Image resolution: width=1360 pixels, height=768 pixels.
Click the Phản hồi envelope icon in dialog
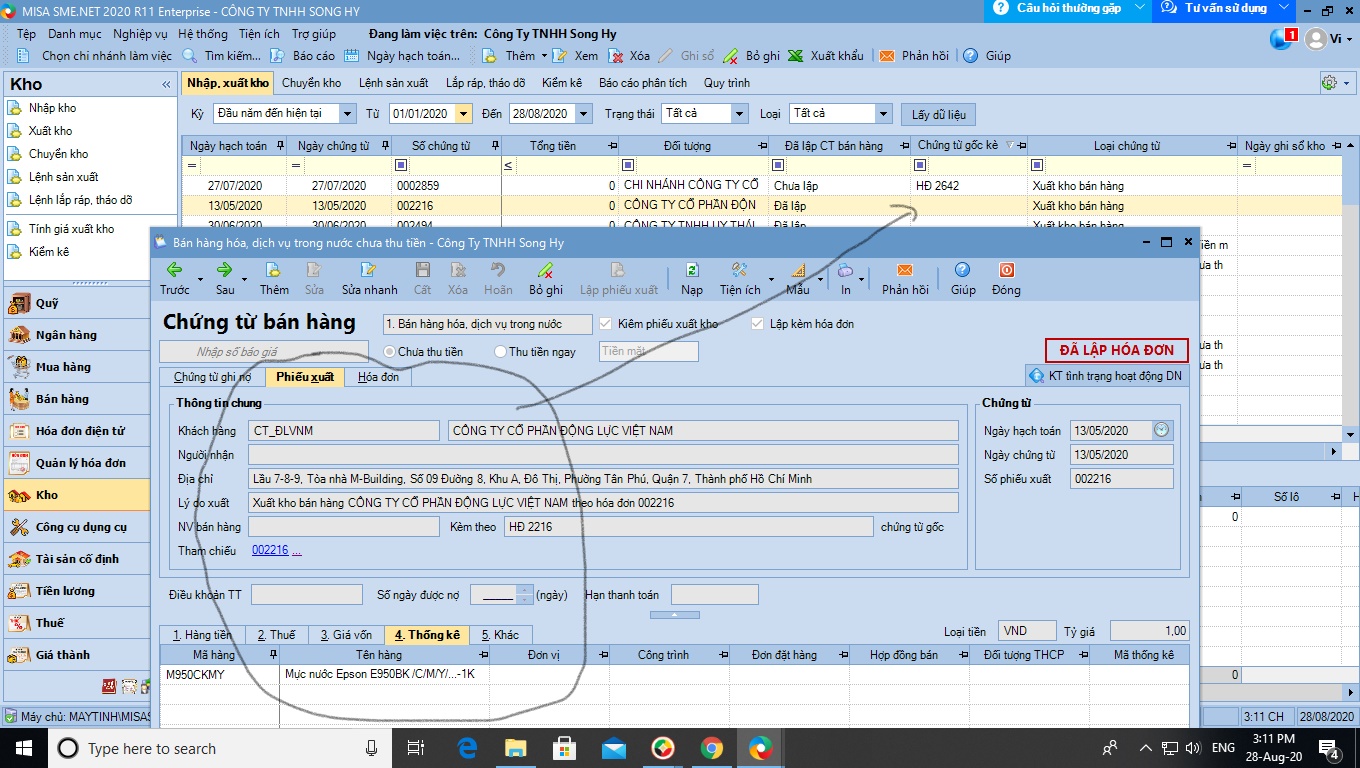point(904,271)
